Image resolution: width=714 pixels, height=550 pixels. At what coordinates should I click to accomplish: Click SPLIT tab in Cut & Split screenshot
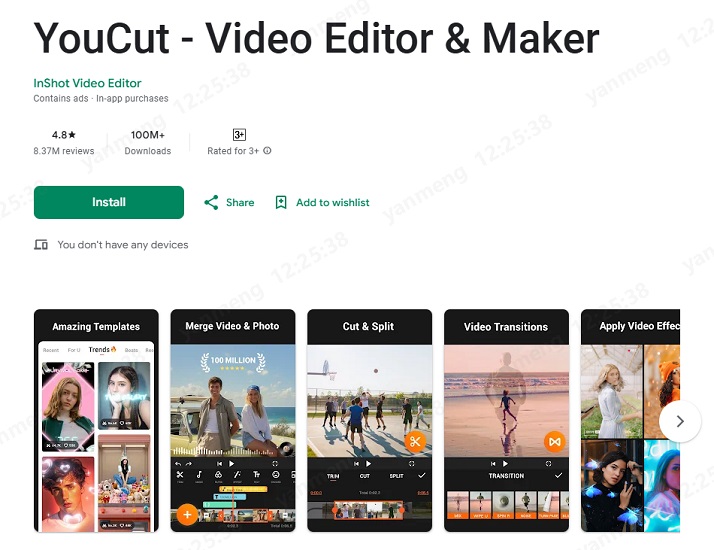click(x=396, y=476)
